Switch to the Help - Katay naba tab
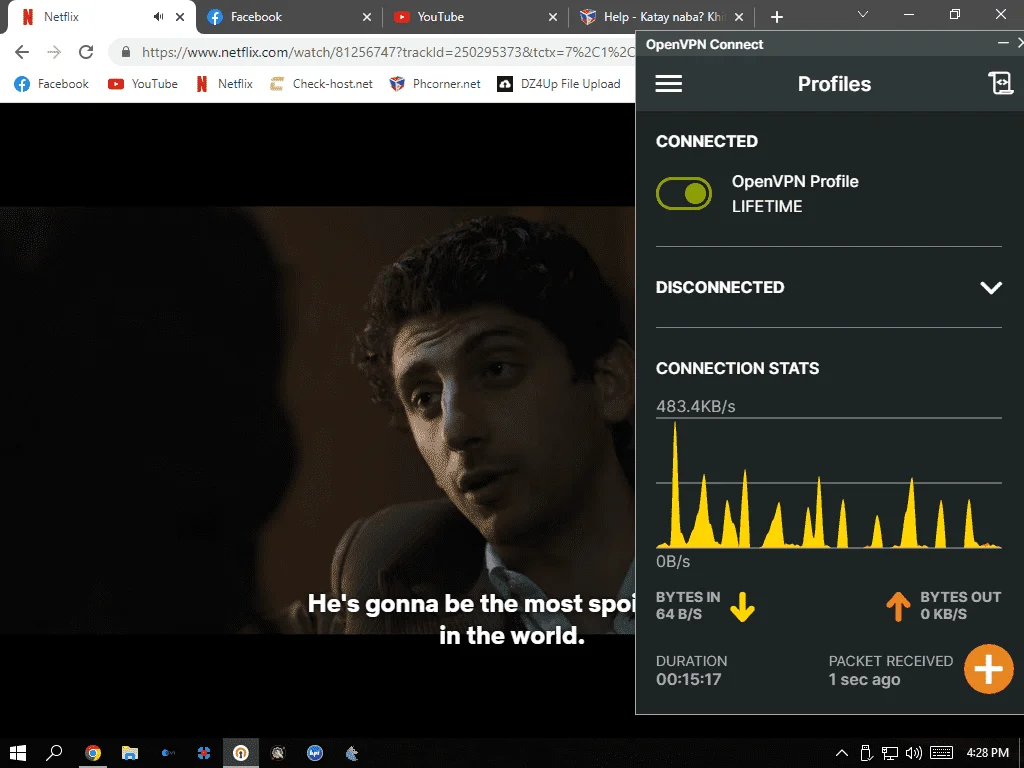Image resolution: width=1024 pixels, height=768 pixels. coord(664,17)
